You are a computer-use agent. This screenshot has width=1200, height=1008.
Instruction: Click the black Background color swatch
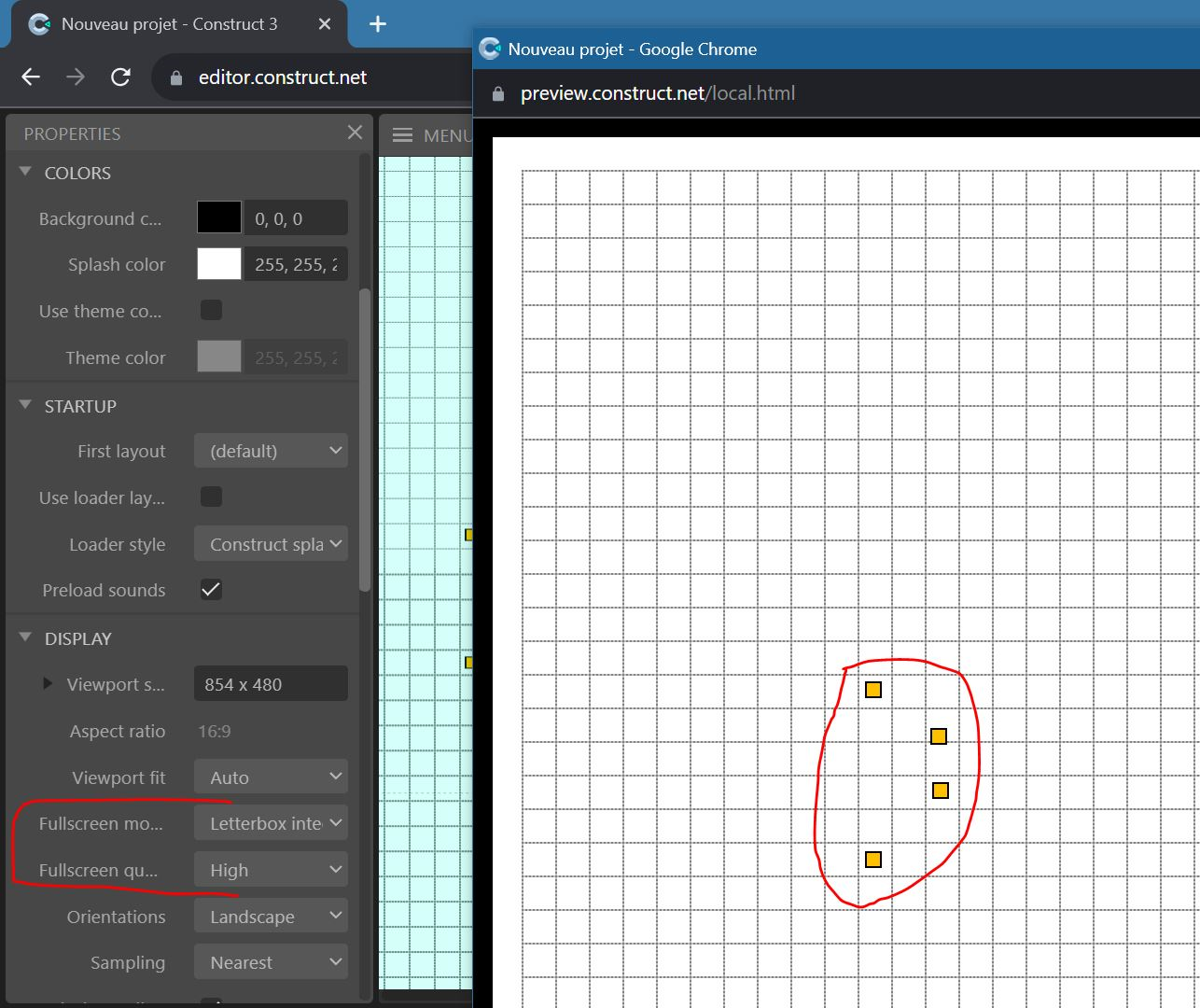[219, 218]
